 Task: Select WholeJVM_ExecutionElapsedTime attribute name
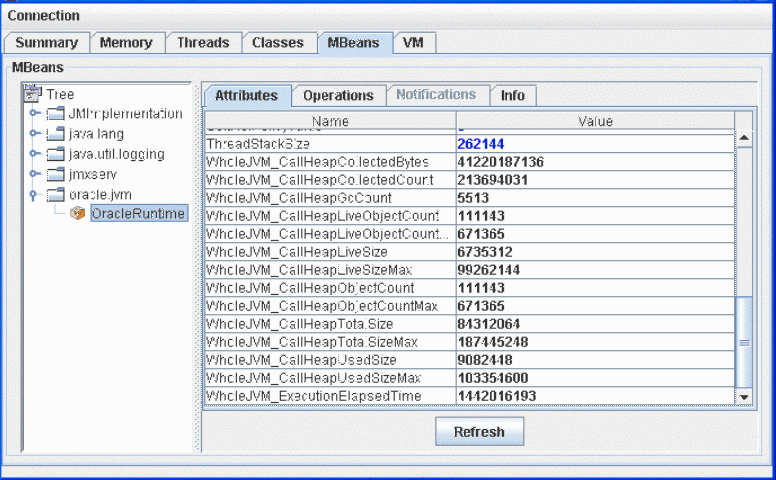[x=313, y=396]
